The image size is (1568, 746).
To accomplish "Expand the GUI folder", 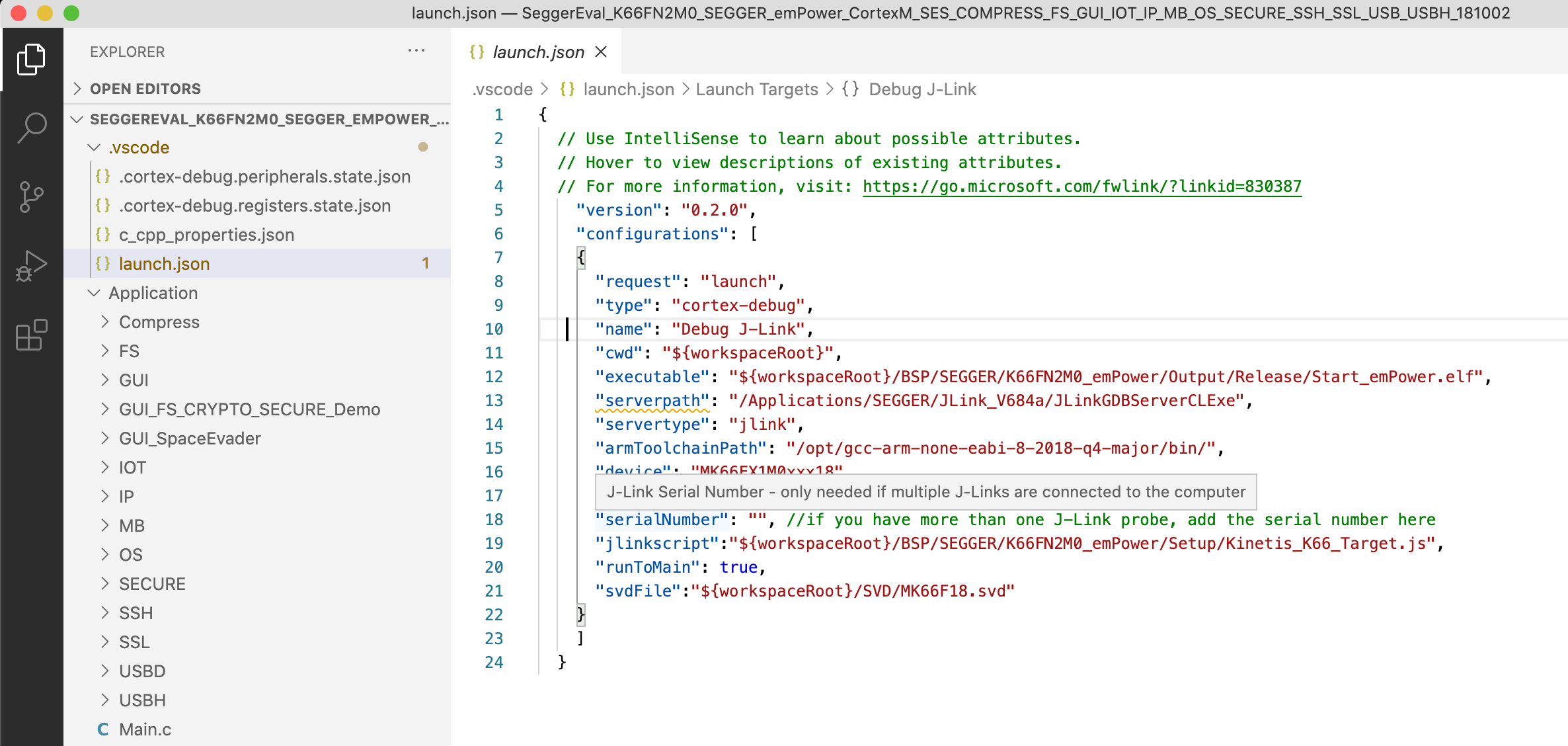I will (x=105, y=380).
